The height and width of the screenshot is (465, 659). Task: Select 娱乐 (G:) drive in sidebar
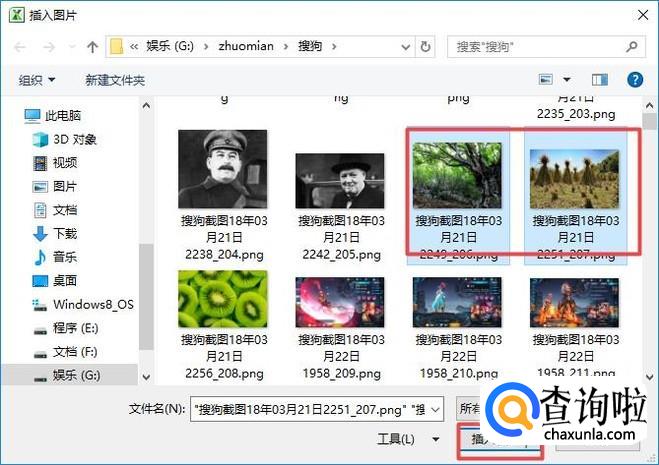coord(76,375)
